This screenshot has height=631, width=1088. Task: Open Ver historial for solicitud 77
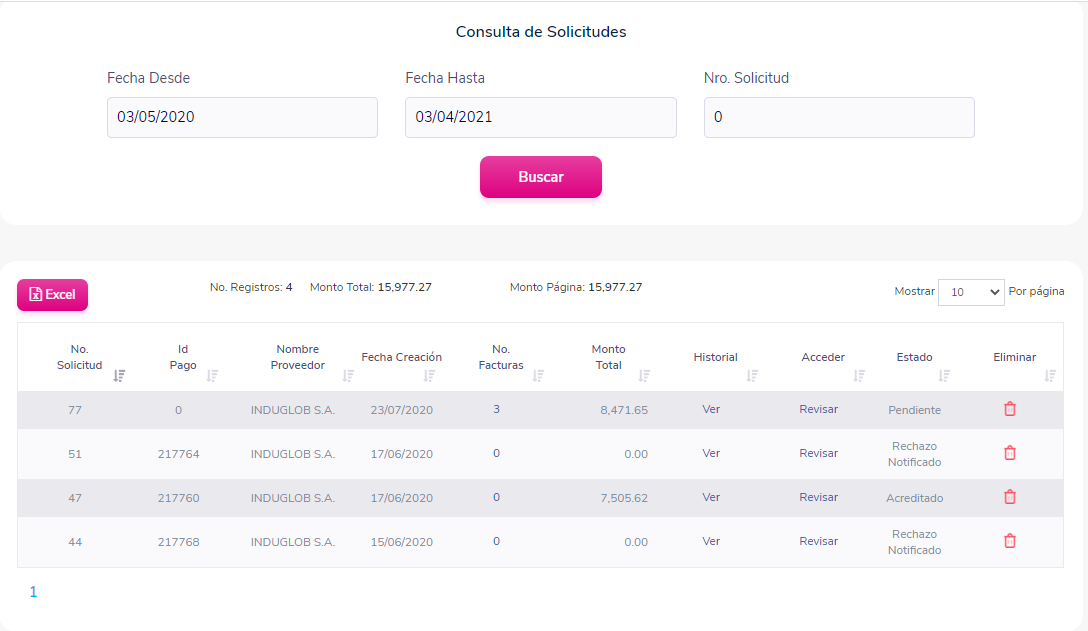click(711, 409)
